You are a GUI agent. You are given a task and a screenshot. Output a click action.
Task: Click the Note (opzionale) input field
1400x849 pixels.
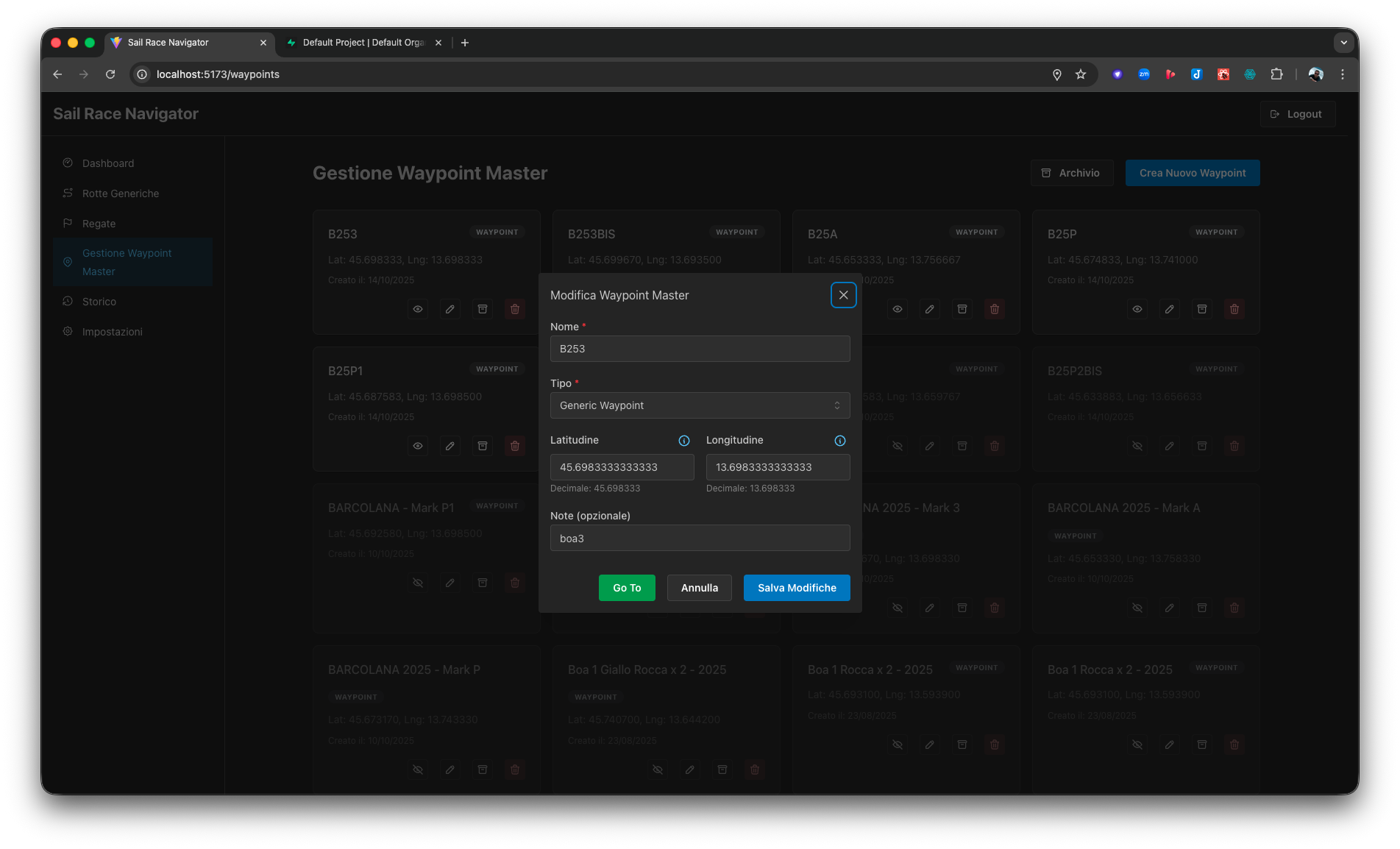click(700, 539)
